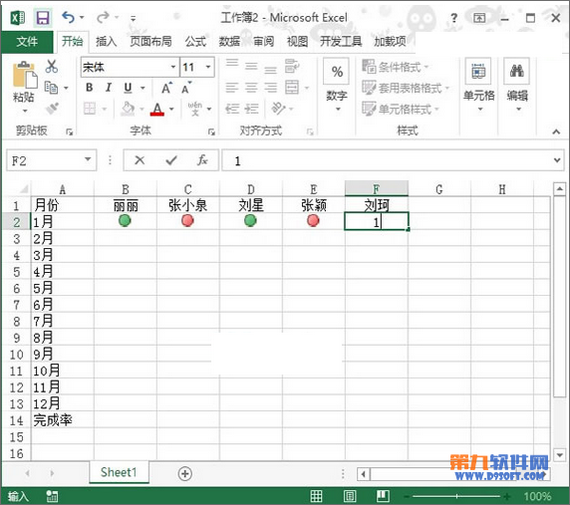
Task: Confirm the entry with checkmark
Action: coord(171,160)
